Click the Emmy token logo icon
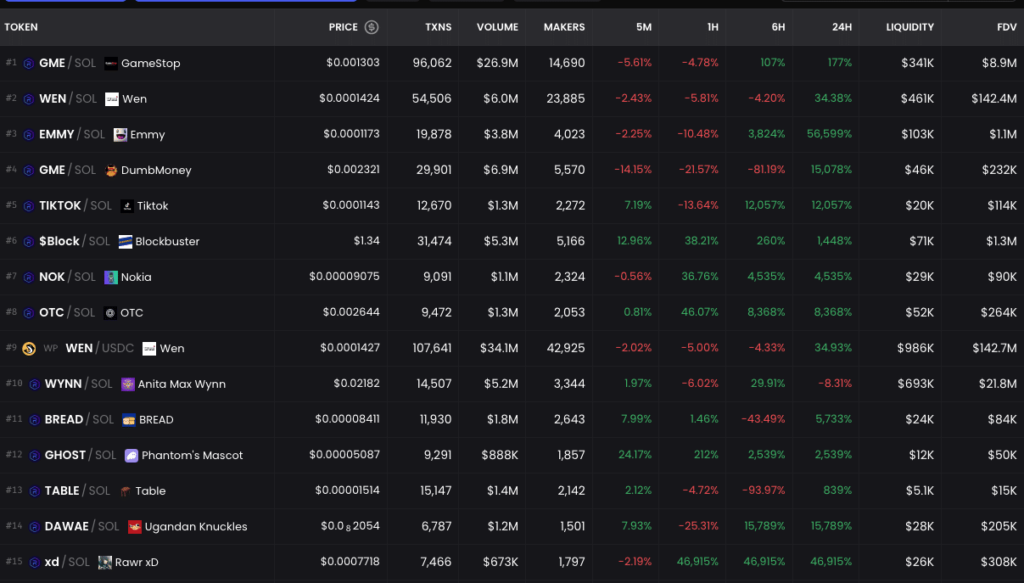The height and width of the screenshot is (583, 1024). coord(120,134)
